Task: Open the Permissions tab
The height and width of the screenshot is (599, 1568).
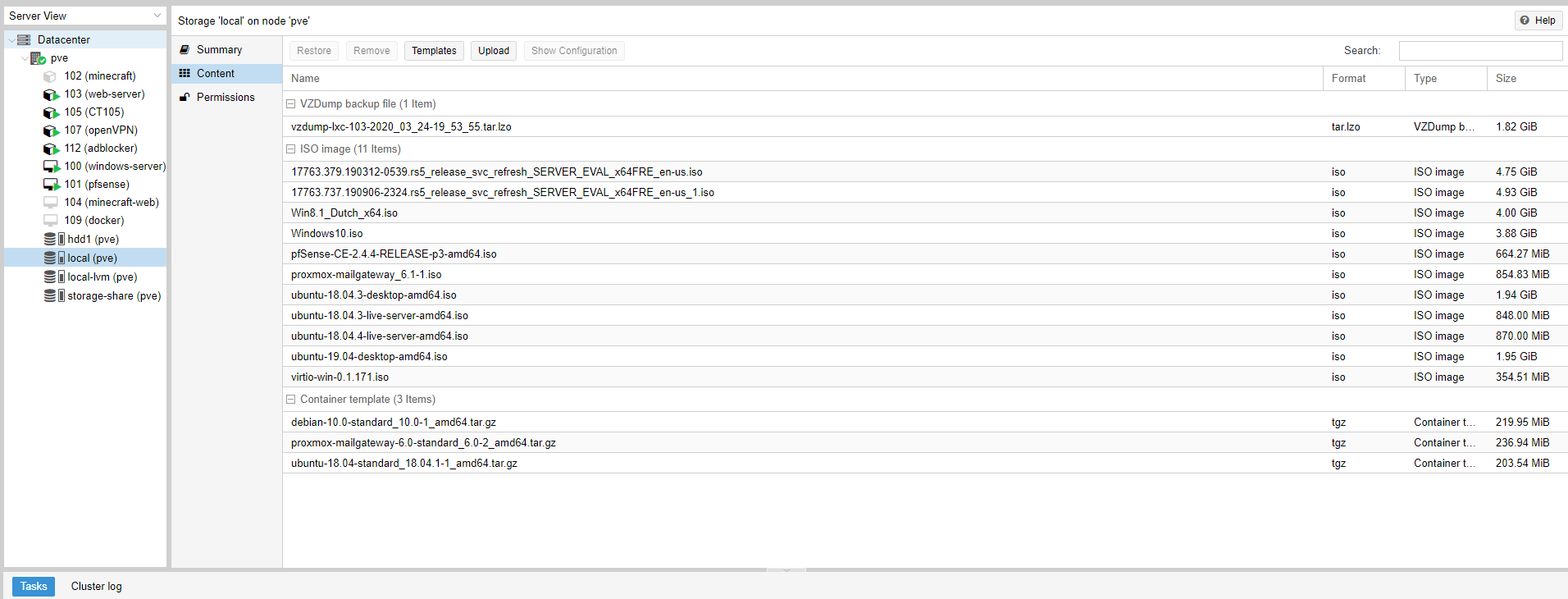Action: coord(226,97)
